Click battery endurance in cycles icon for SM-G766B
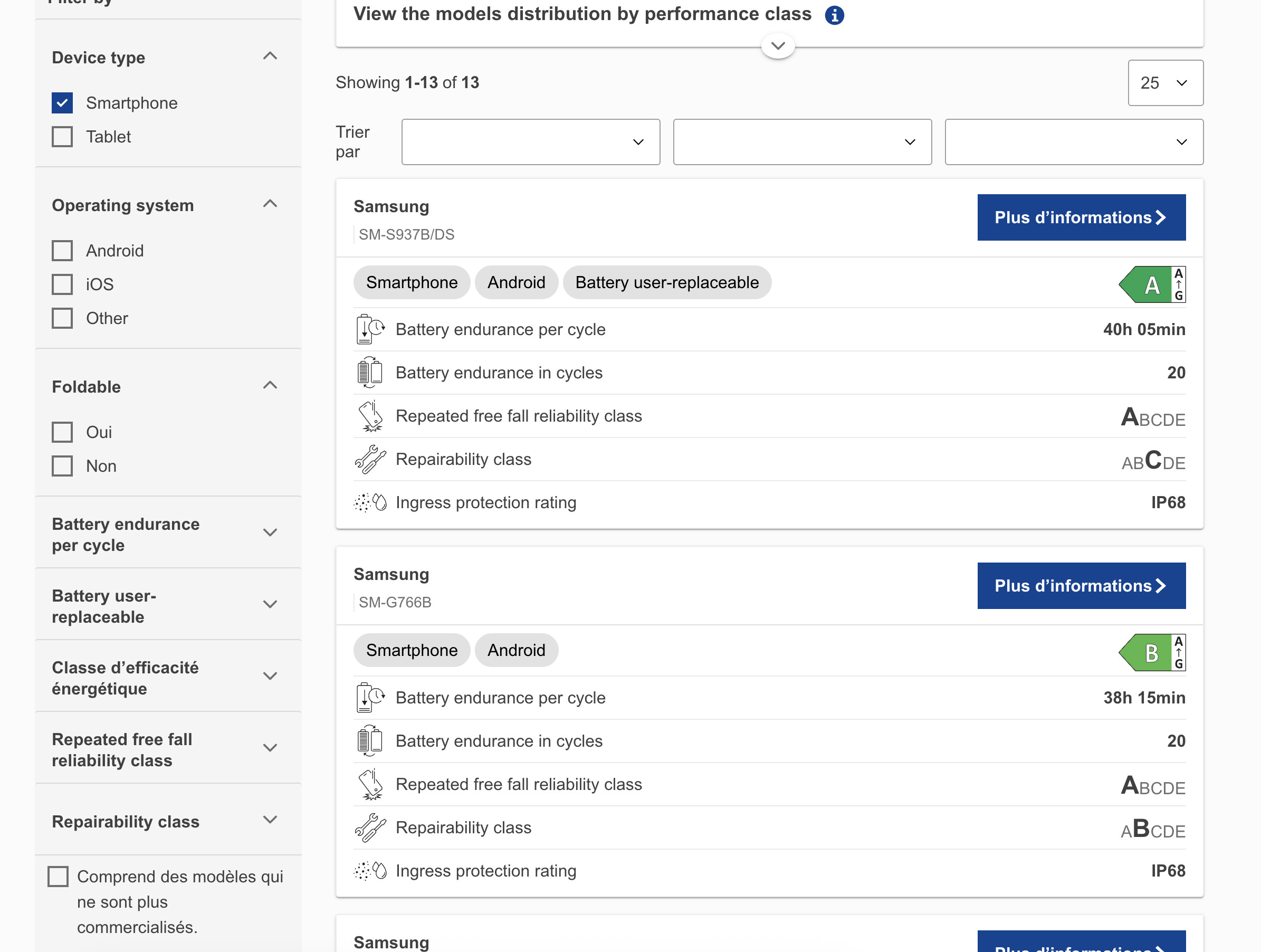 point(369,741)
